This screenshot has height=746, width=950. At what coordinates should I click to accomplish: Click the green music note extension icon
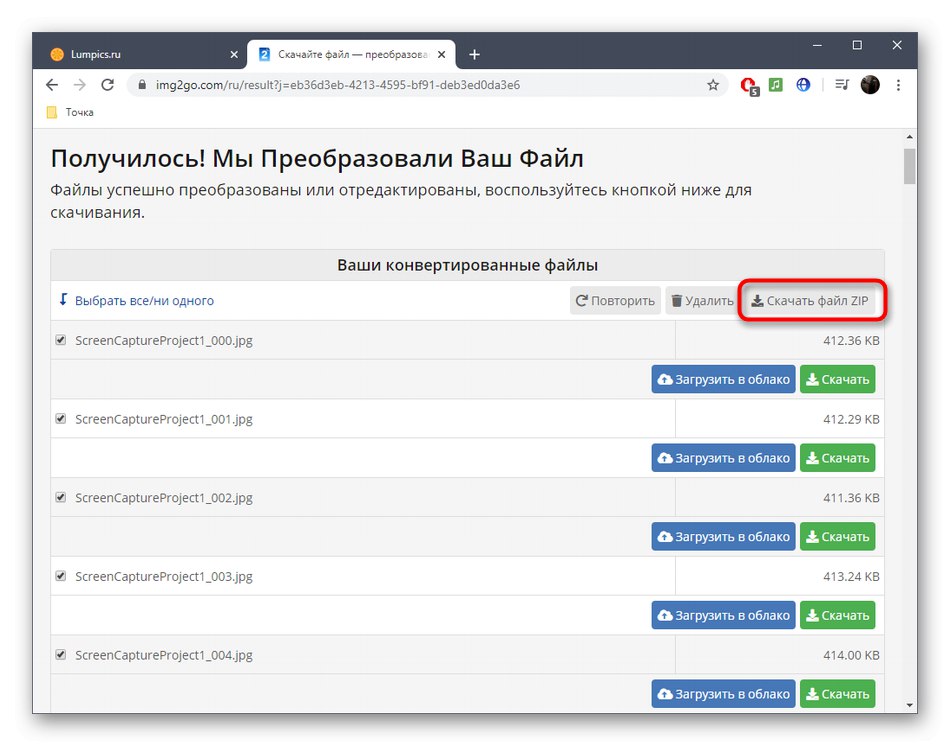[776, 85]
